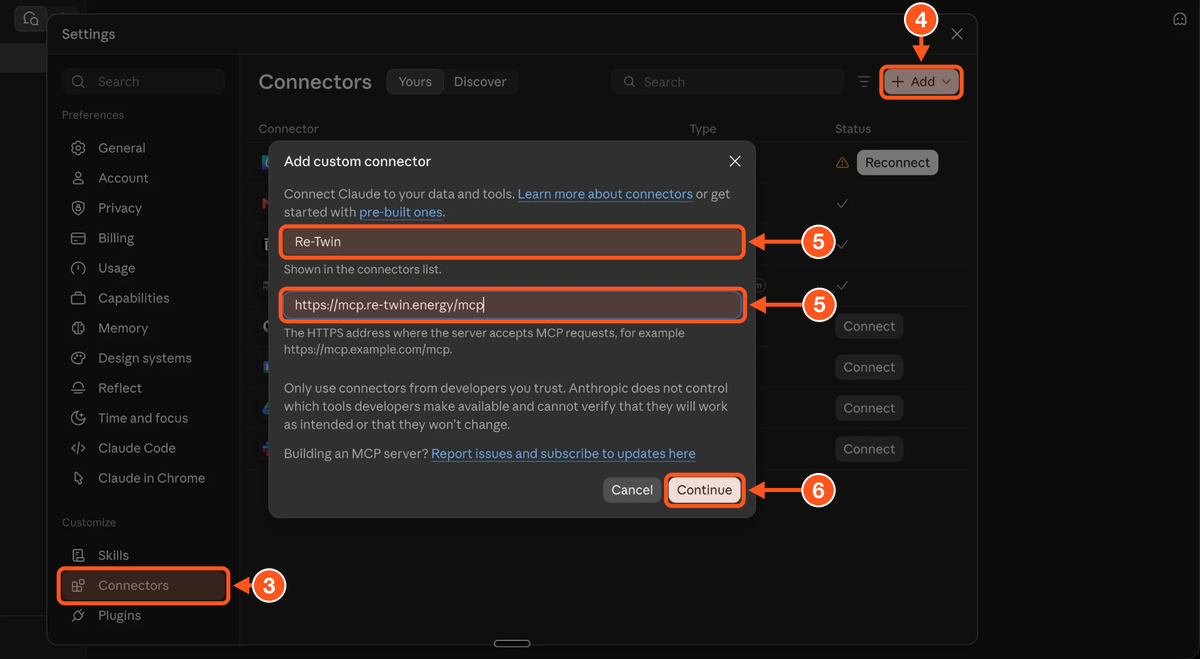Click the Connector column header
Viewport: 1200px width, 659px height.
tap(288, 129)
